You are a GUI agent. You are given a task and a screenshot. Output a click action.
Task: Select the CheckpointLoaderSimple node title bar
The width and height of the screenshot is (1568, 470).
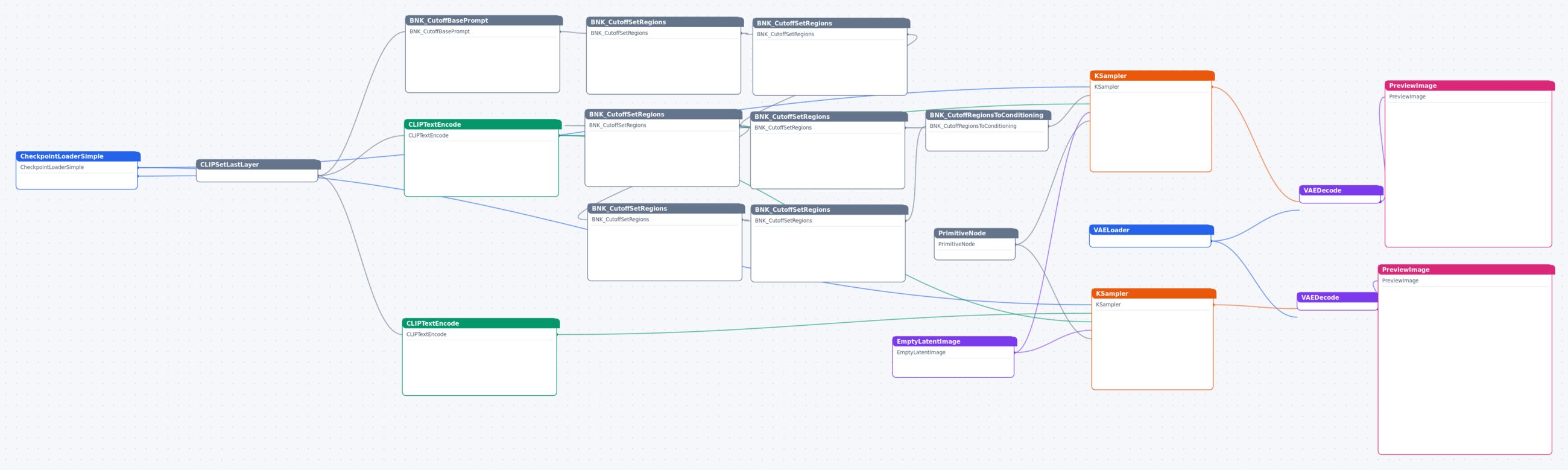78,156
